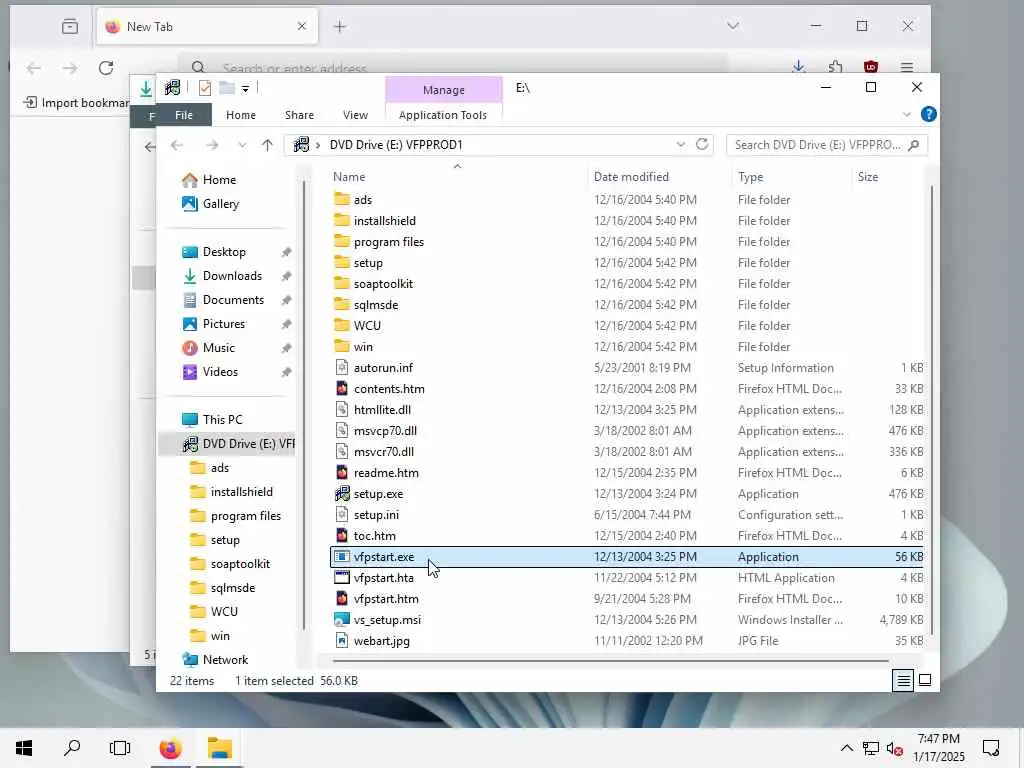Click the uBlock Origin extension icon in Firefox

point(871,67)
